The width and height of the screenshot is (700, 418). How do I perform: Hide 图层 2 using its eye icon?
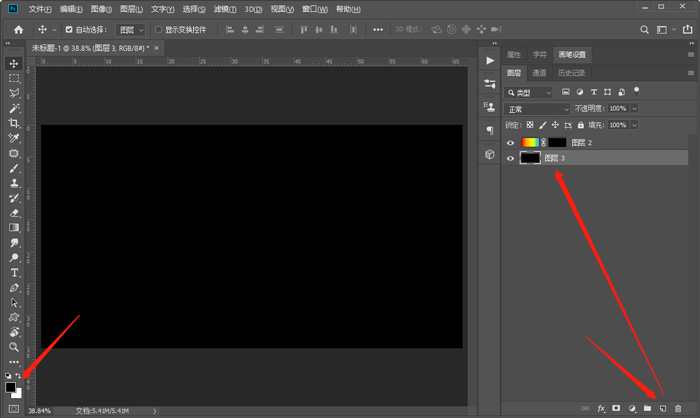(511, 143)
